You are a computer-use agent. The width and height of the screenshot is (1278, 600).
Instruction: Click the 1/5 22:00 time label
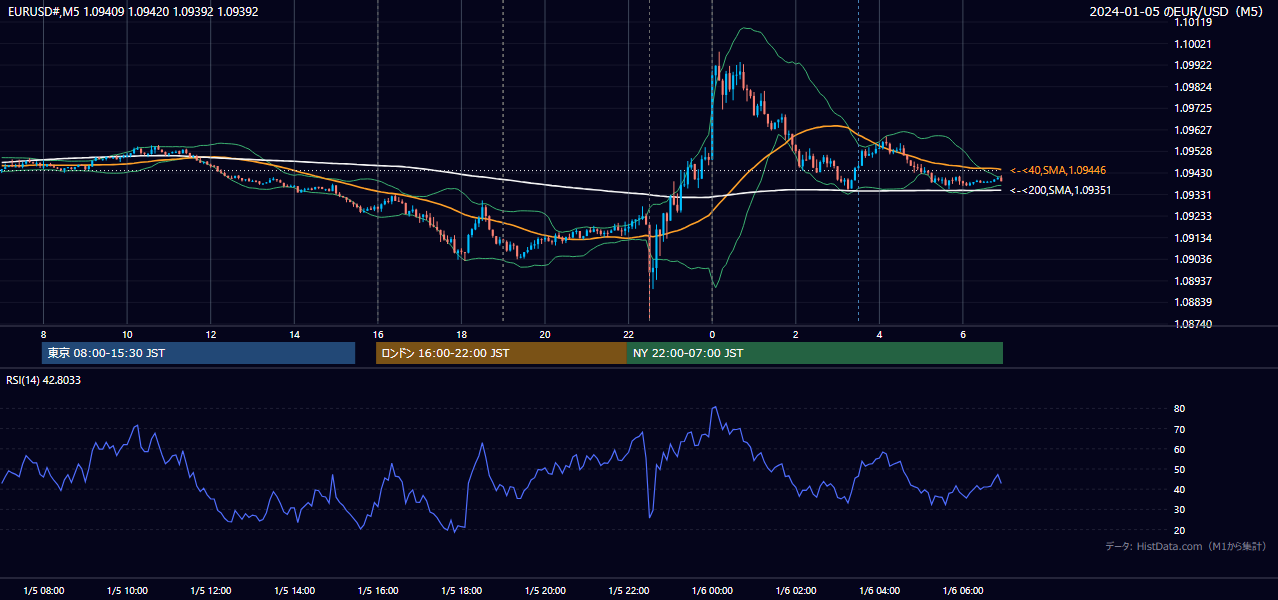pyautogui.click(x=629, y=590)
